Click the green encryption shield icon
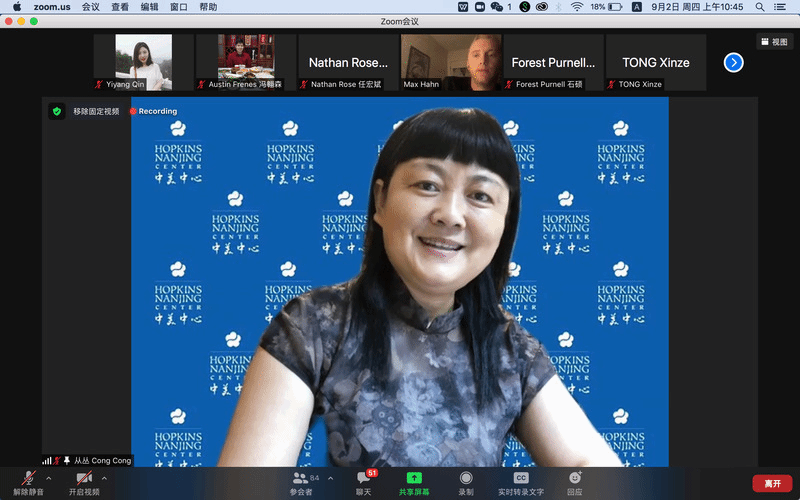This screenshot has width=800, height=500. [57, 111]
